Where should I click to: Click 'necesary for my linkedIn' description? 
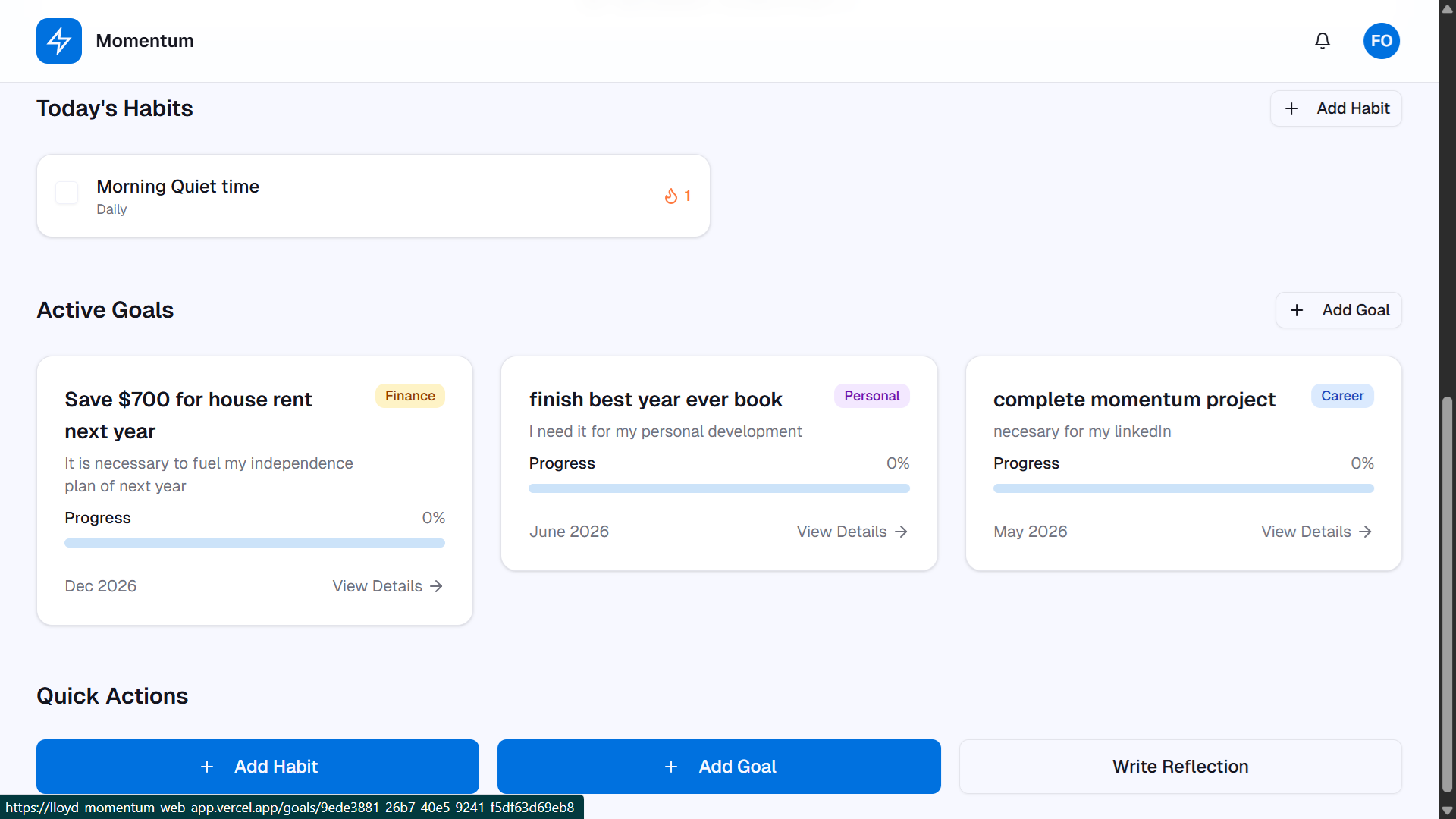(1082, 431)
